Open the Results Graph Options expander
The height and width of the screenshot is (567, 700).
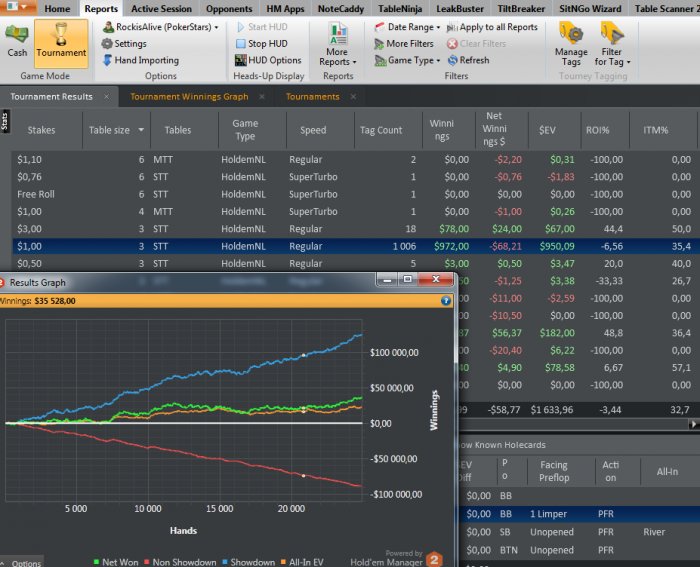coord(21,563)
